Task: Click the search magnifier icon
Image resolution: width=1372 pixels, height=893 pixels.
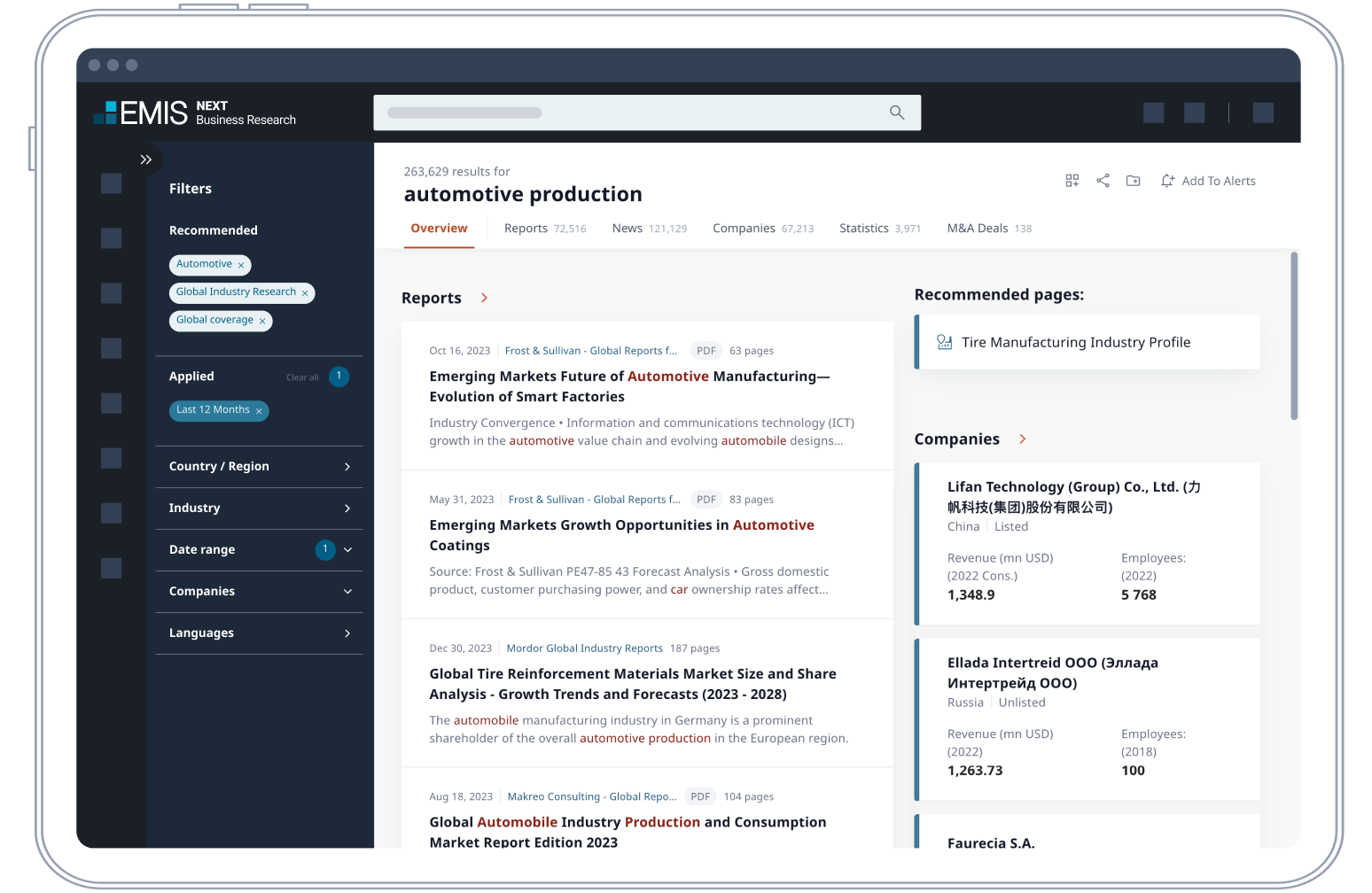Action: pyautogui.click(x=896, y=113)
